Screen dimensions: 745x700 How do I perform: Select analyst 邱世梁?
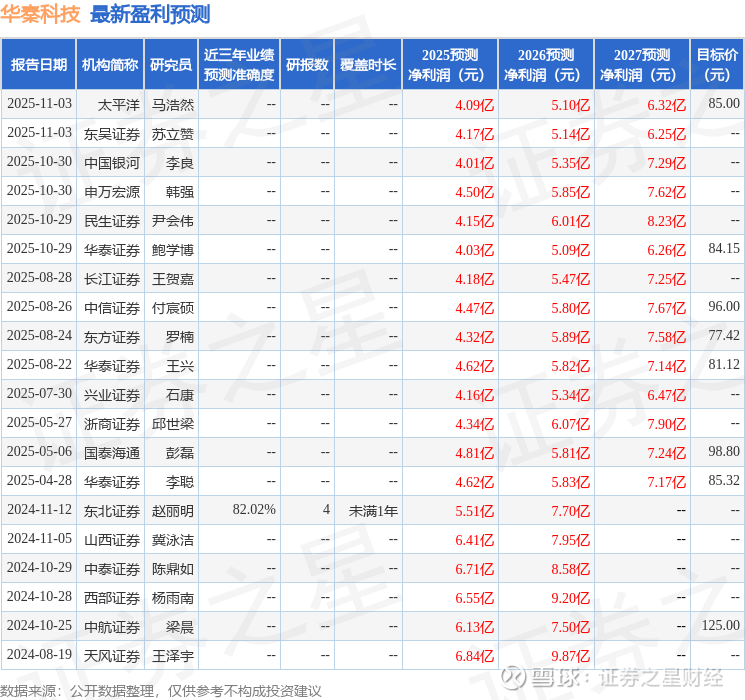tap(172, 424)
